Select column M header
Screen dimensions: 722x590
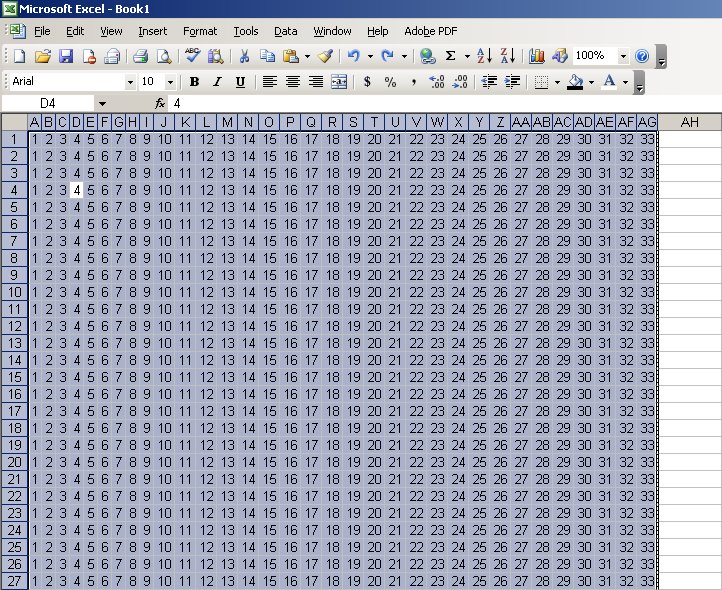pos(227,122)
